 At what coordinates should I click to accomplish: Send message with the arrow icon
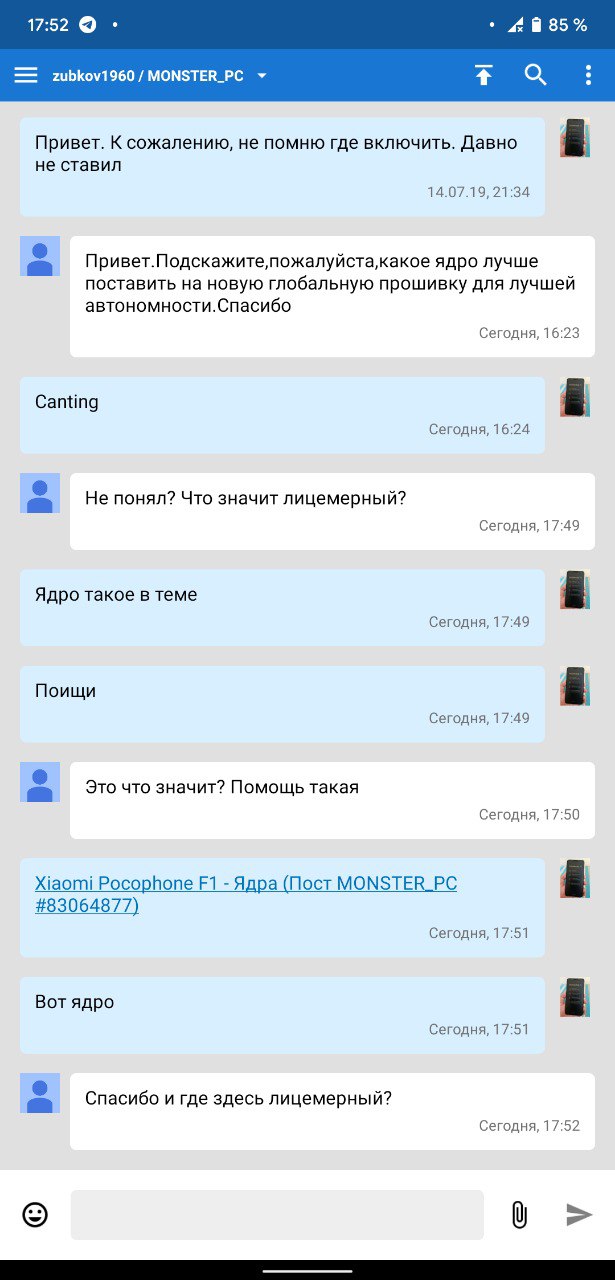tap(579, 1215)
